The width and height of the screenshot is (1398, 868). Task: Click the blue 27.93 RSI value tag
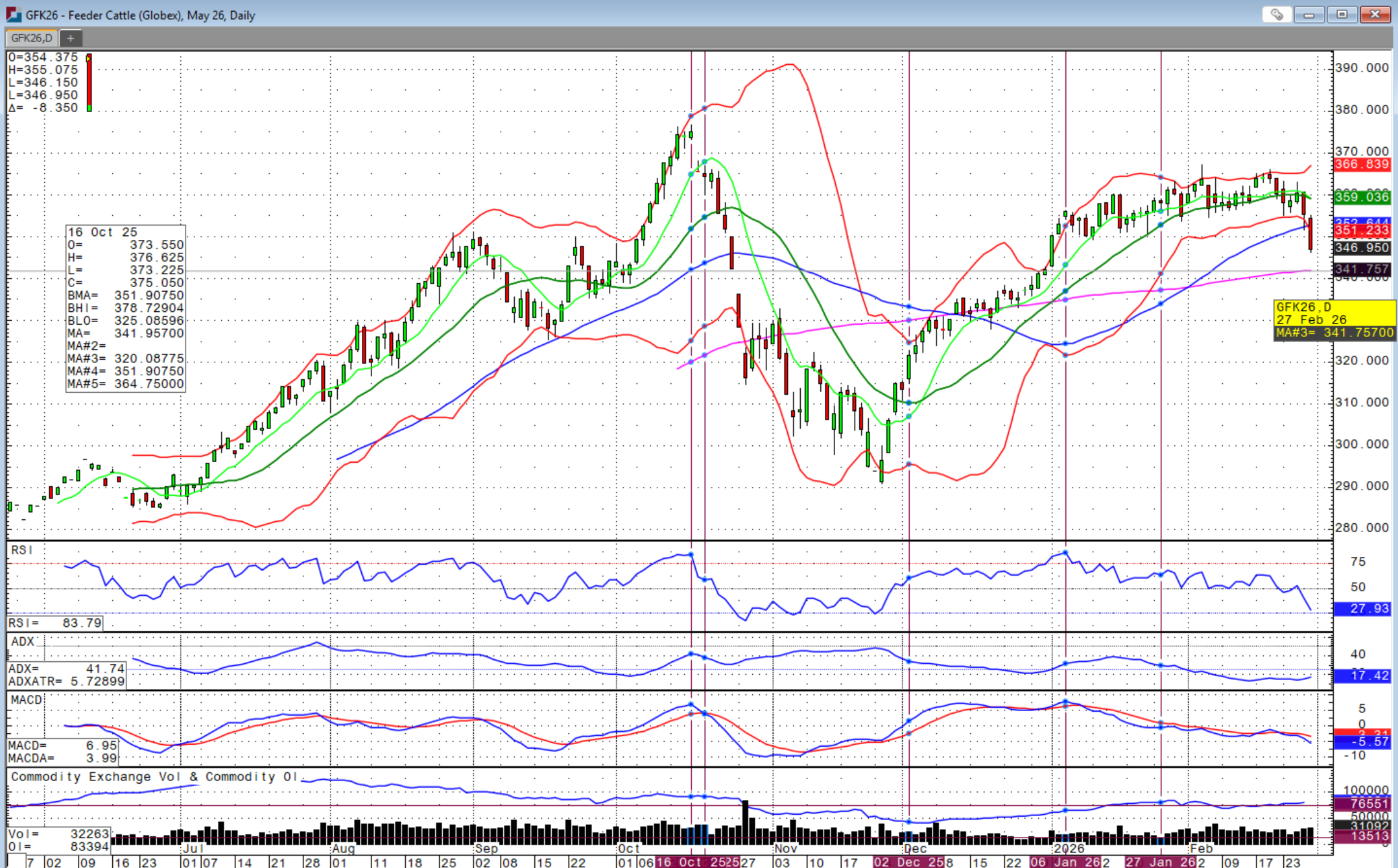1362,608
